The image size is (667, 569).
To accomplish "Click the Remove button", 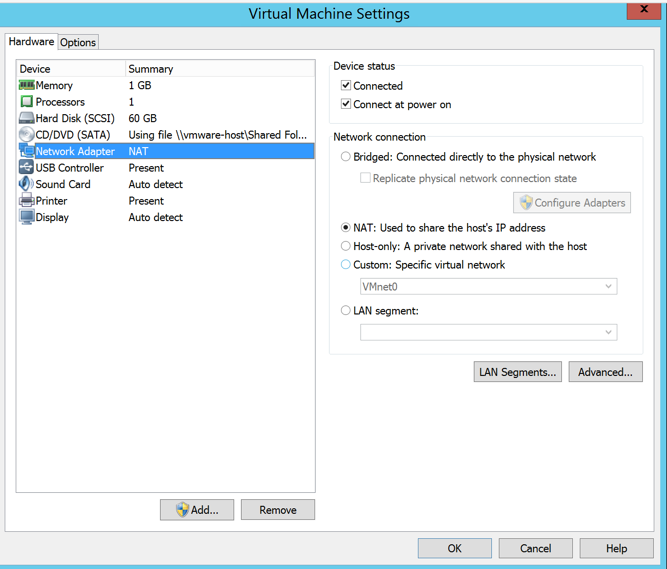I will tap(278, 509).
